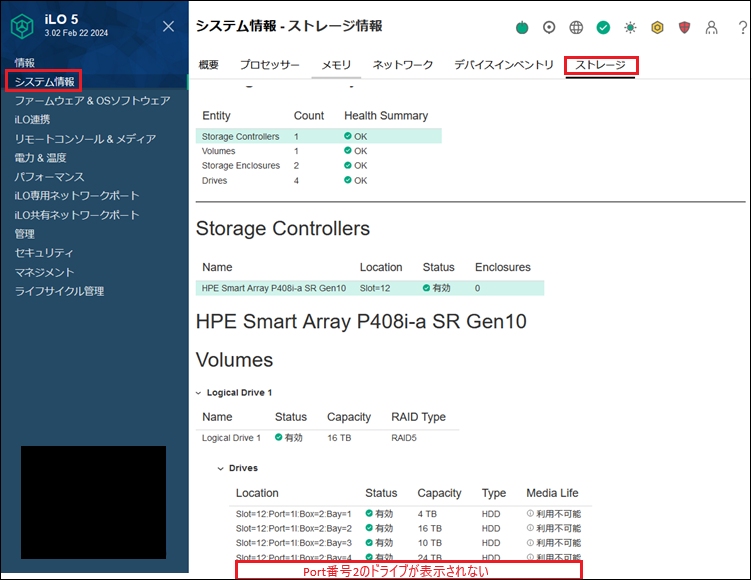Open パフォーマンス in the sidebar
The height and width of the screenshot is (580, 752).
(49, 177)
